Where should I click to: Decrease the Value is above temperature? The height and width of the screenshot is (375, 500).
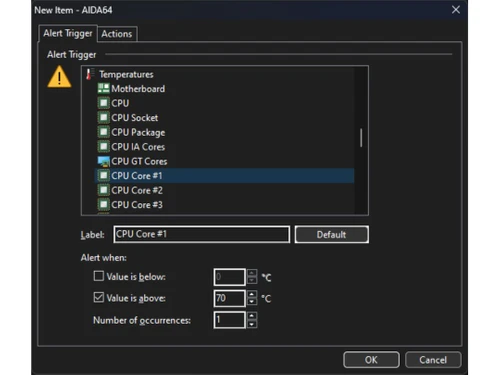(x=252, y=302)
